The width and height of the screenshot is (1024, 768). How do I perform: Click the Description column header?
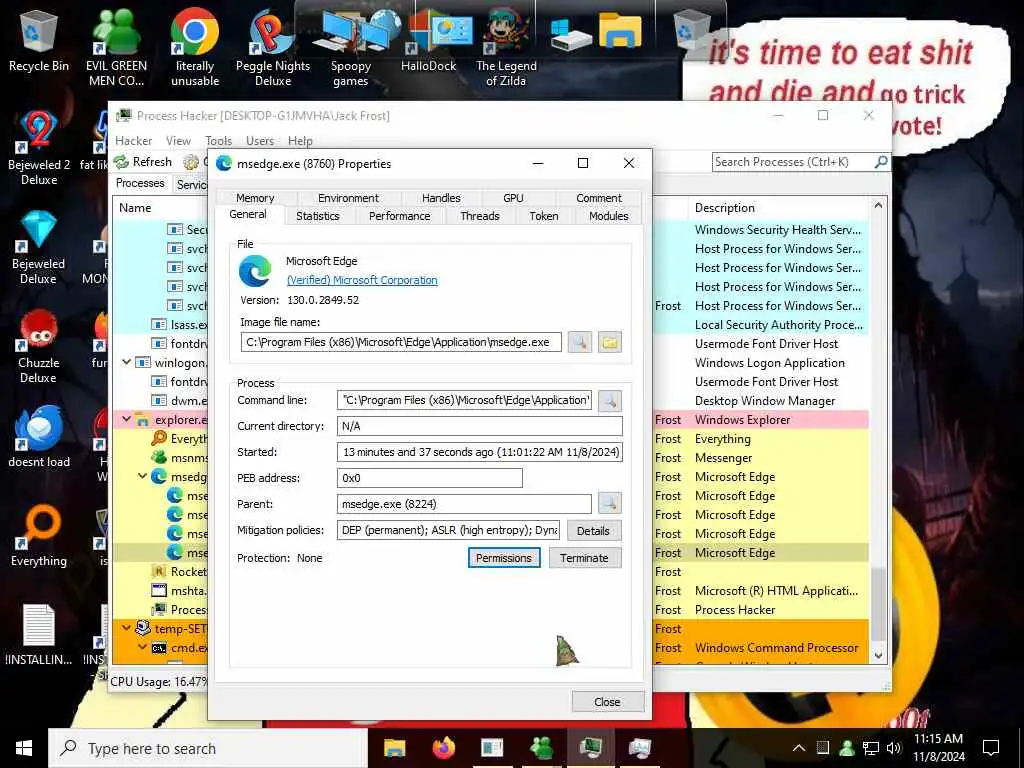[778, 208]
